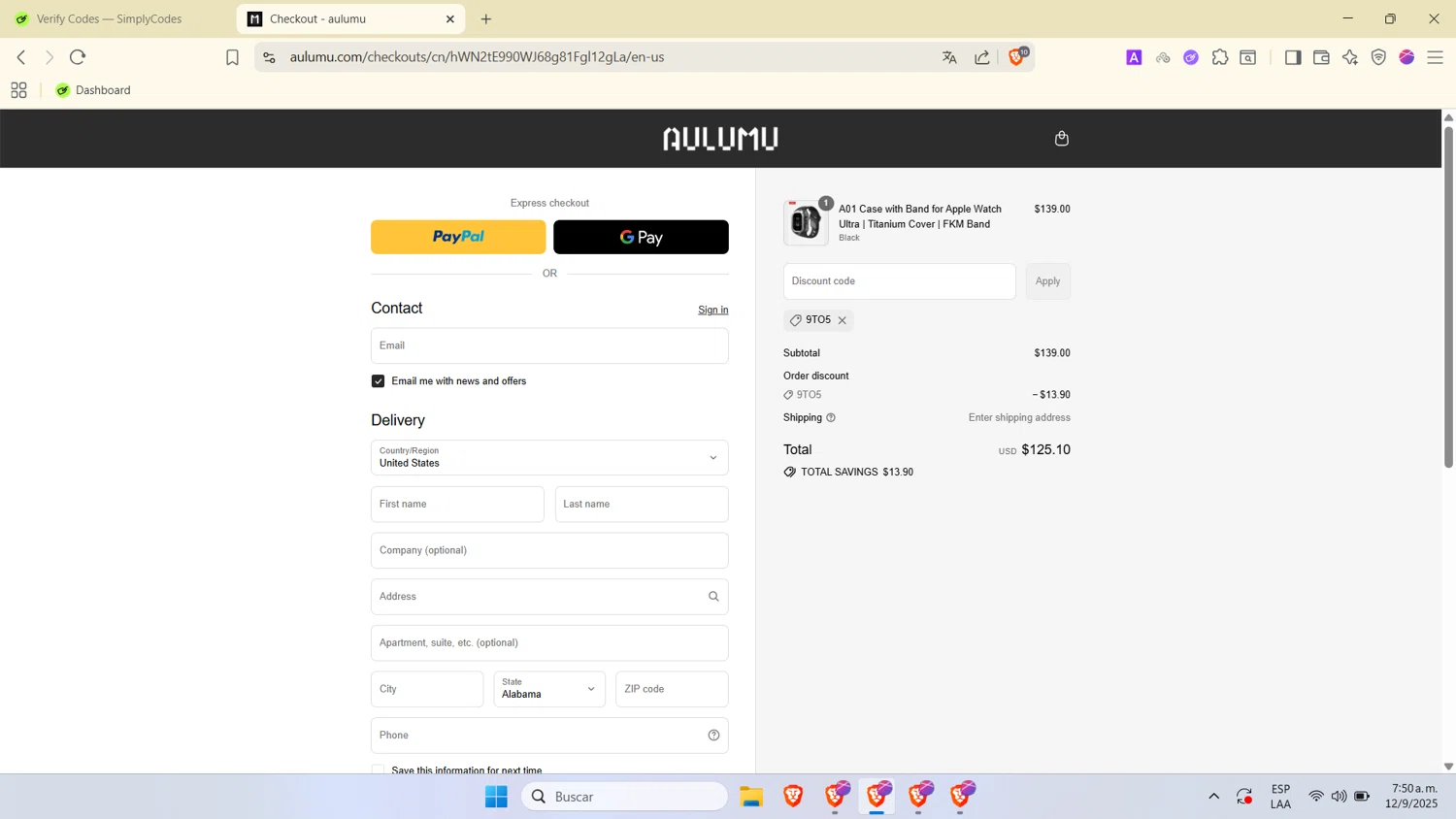Click the Apartment, suite field
The image size is (1456, 819).
tap(549, 643)
